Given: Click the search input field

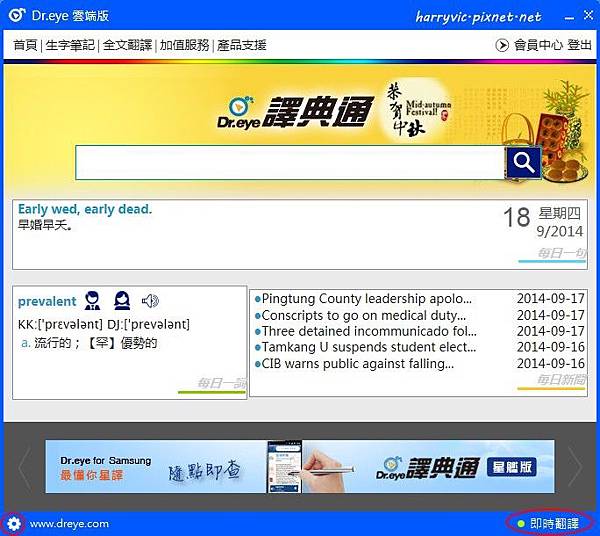Looking at the screenshot, I should point(290,162).
